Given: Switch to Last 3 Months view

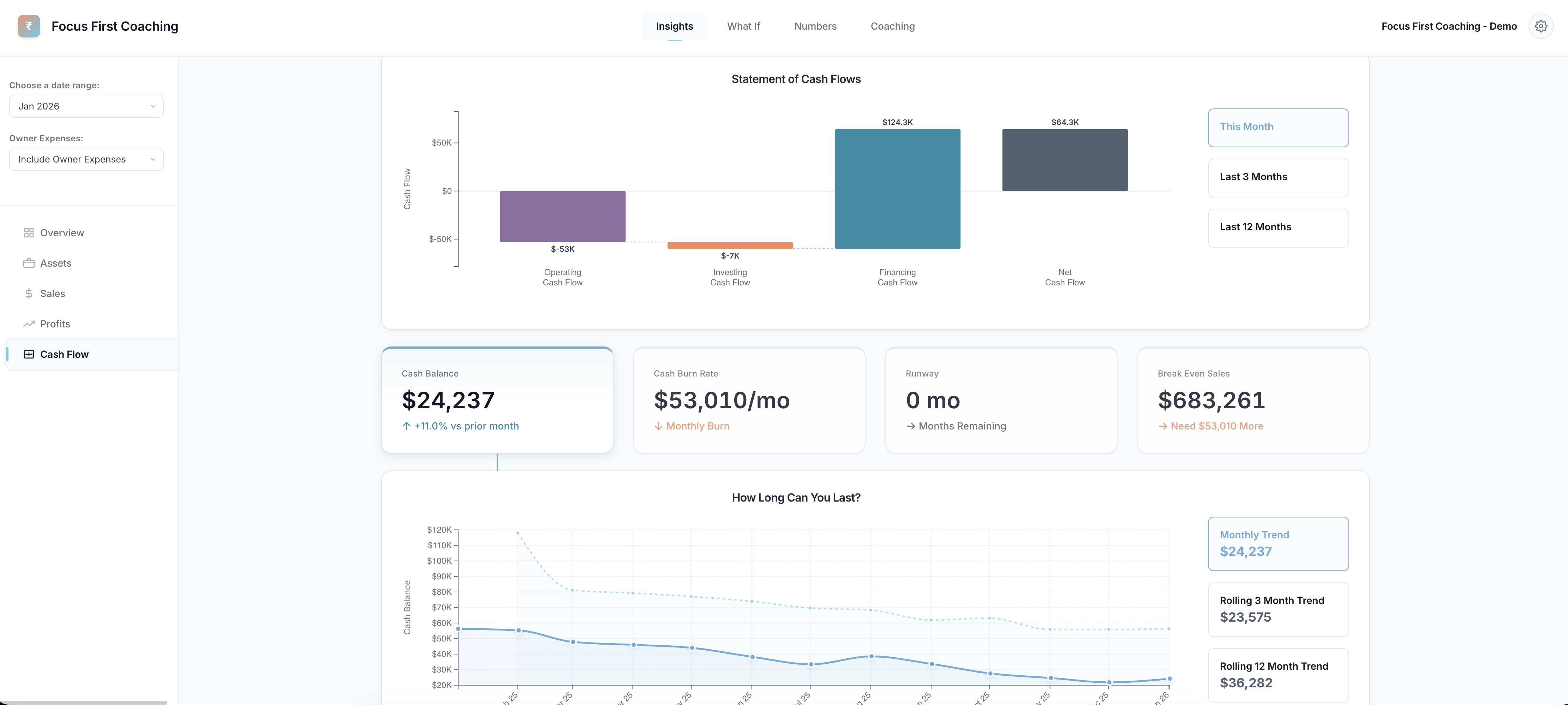Looking at the screenshot, I should coord(1277,177).
